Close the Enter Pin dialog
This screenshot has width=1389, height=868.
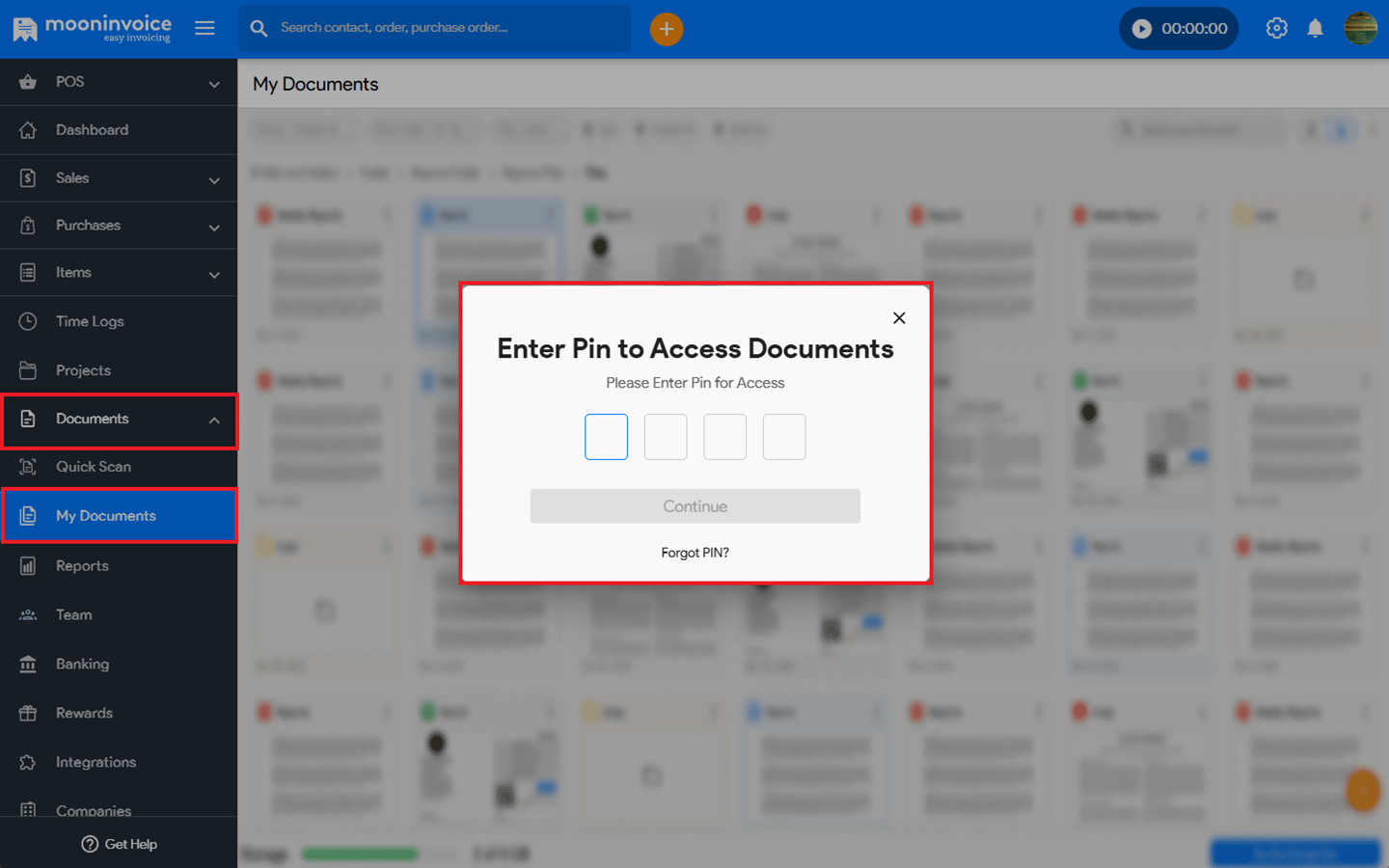(x=899, y=318)
